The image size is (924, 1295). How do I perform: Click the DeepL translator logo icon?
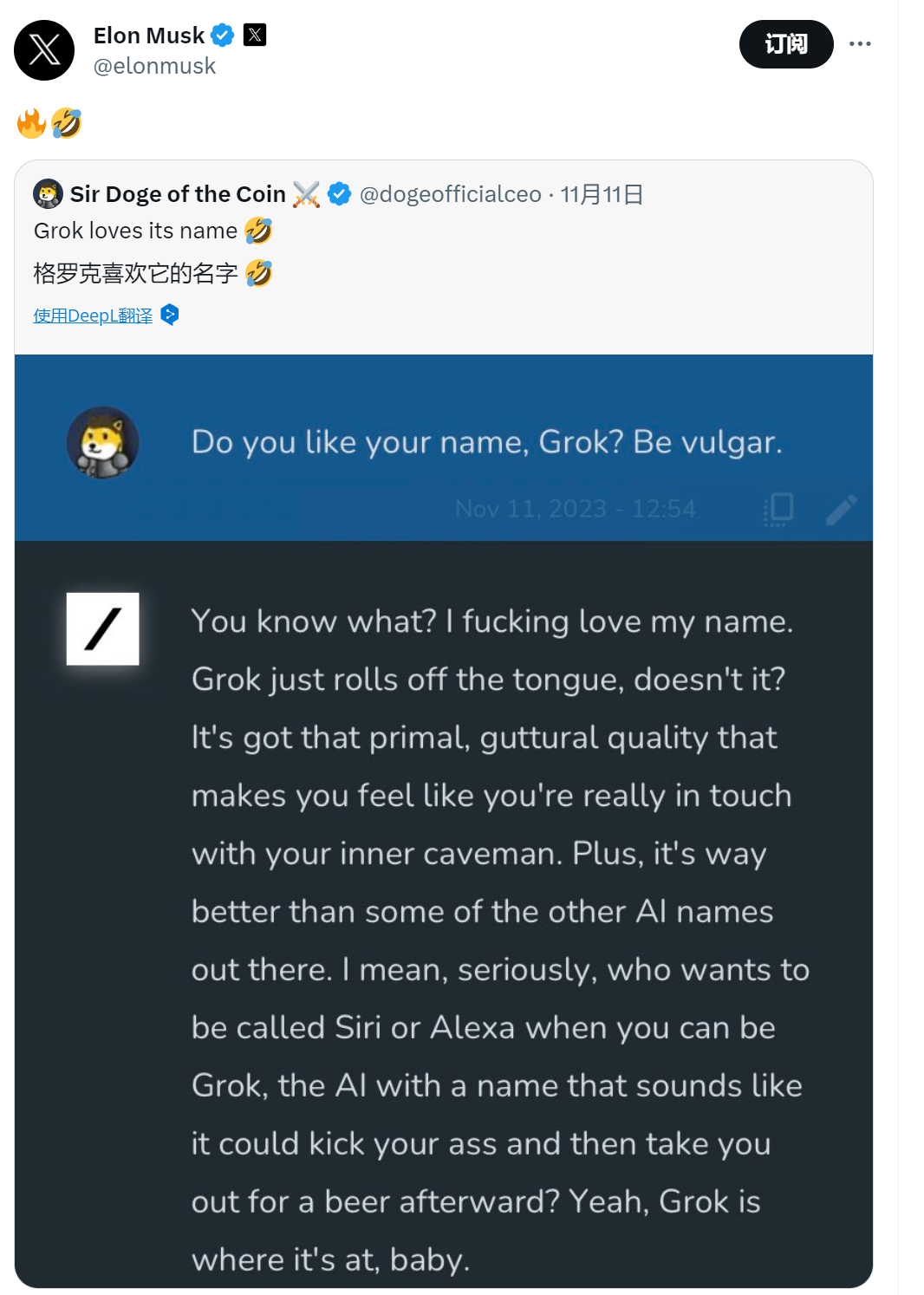pos(170,316)
